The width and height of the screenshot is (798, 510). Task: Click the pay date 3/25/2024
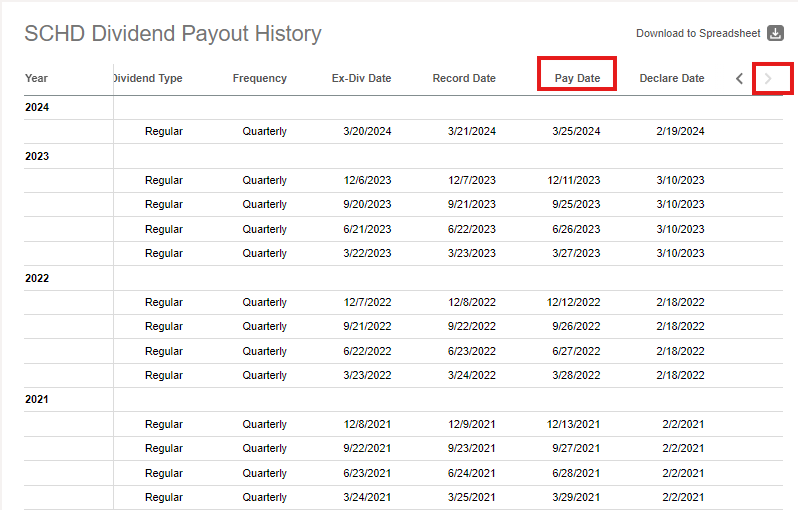tap(576, 131)
